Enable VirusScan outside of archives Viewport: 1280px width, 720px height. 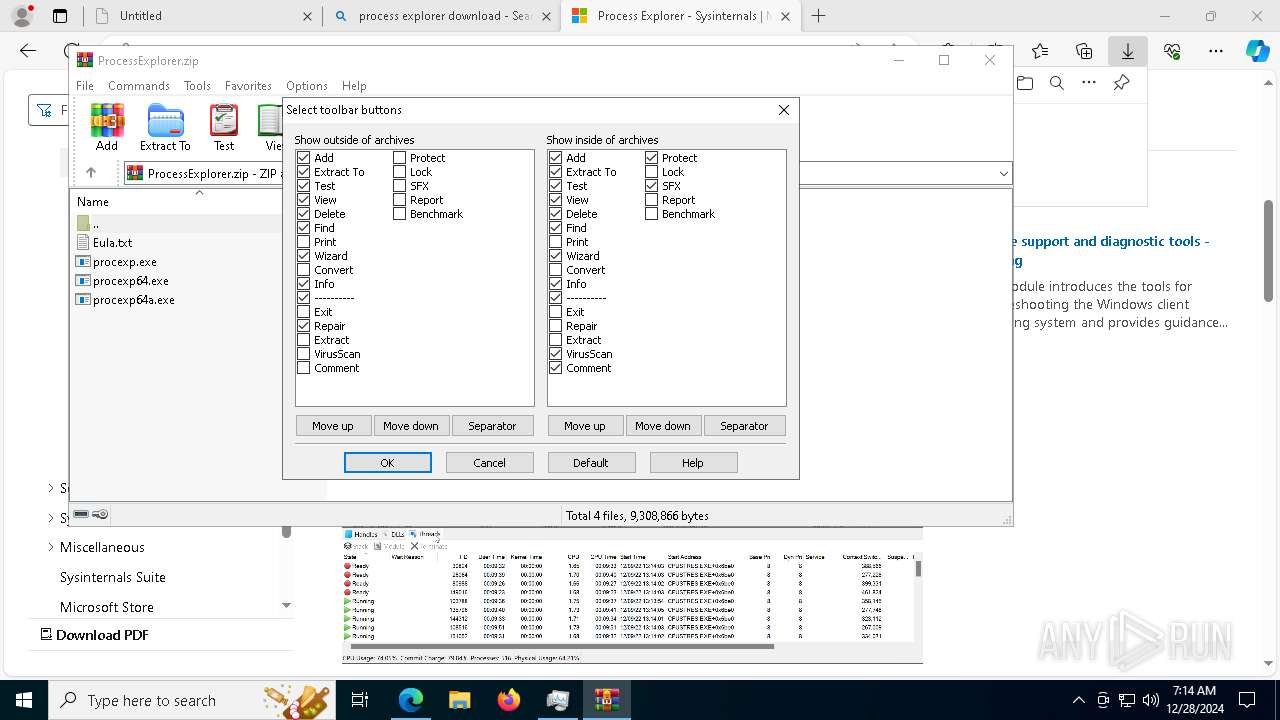coord(304,354)
